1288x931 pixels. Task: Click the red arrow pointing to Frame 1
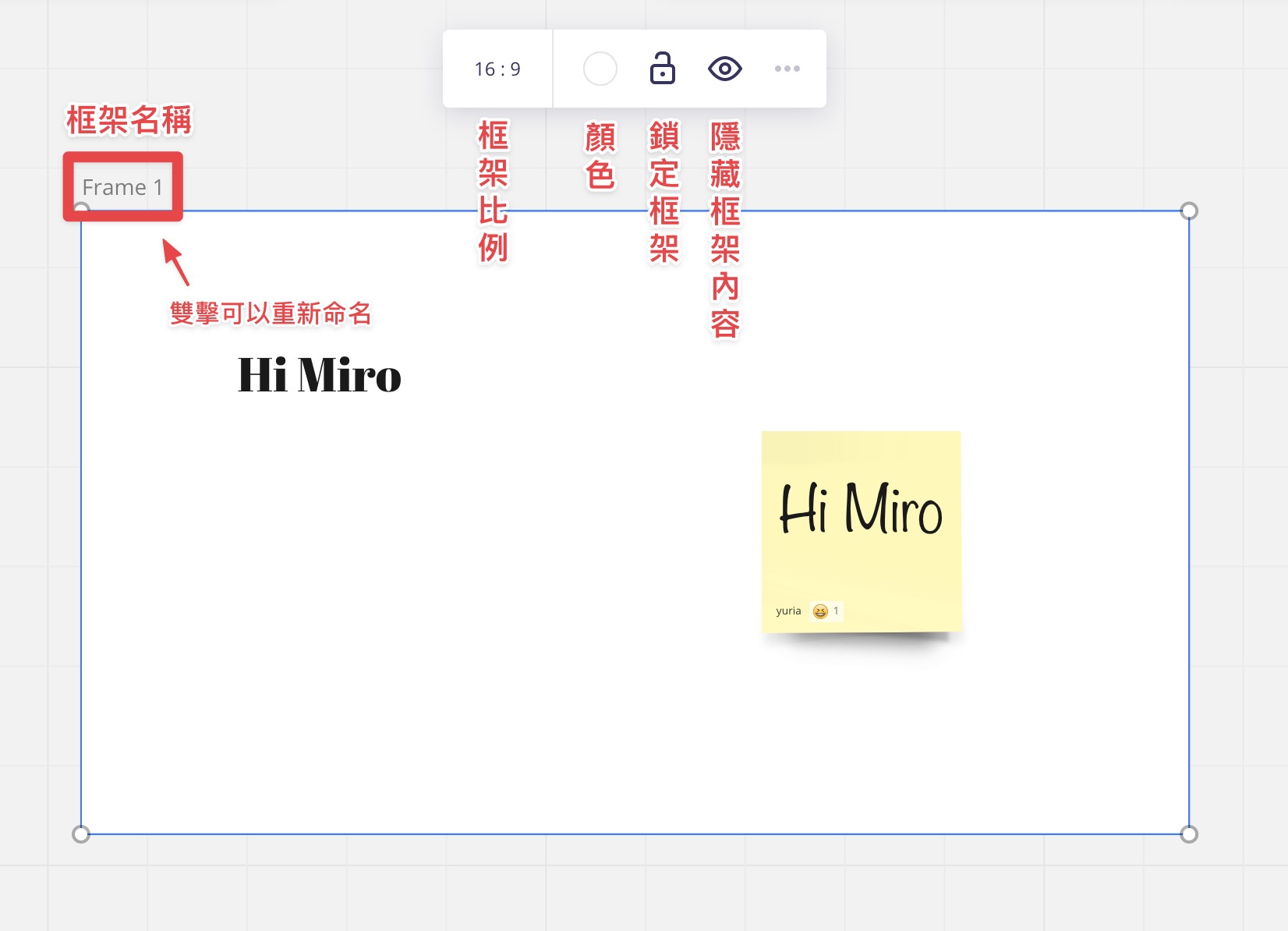176,262
